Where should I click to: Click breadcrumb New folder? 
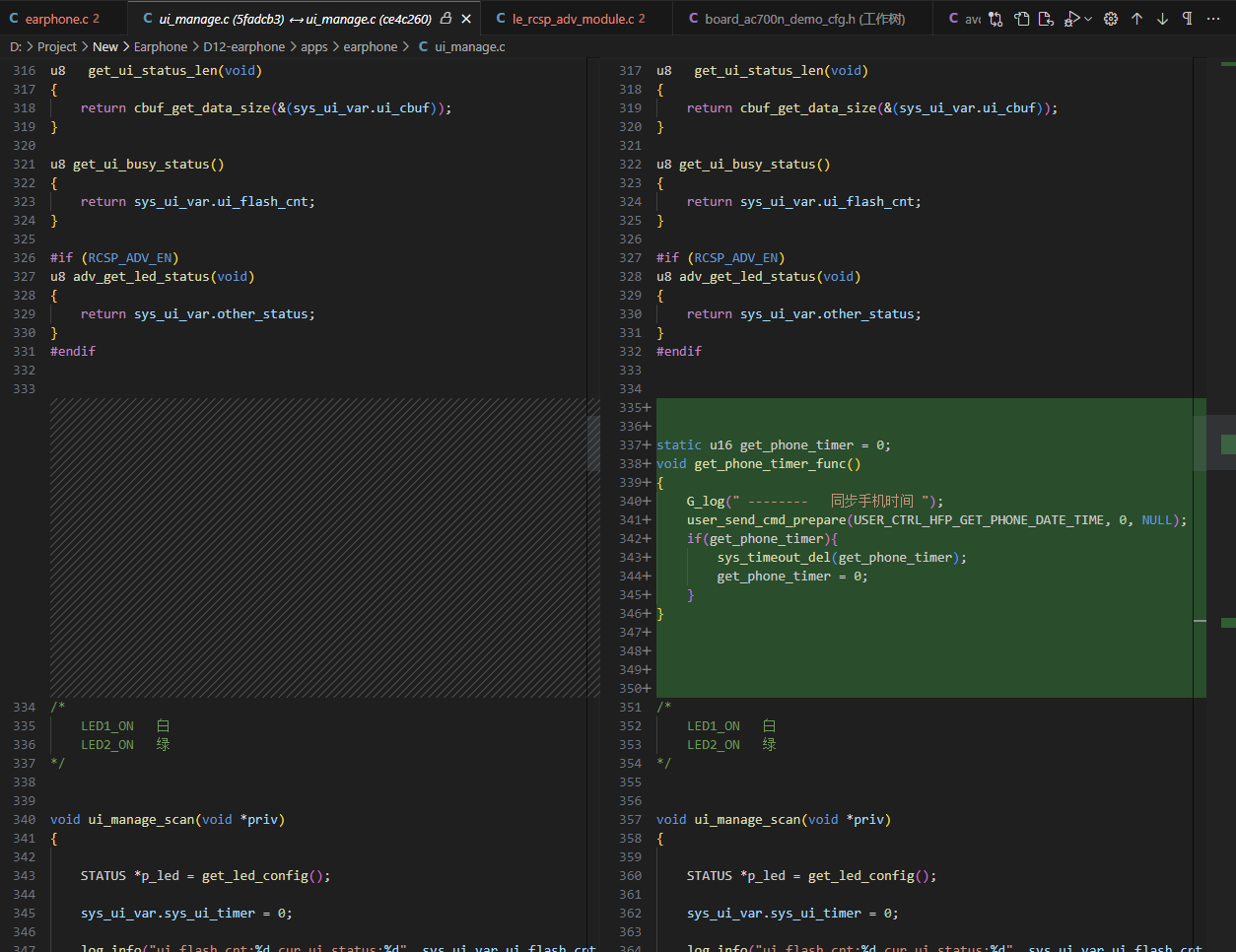click(105, 46)
